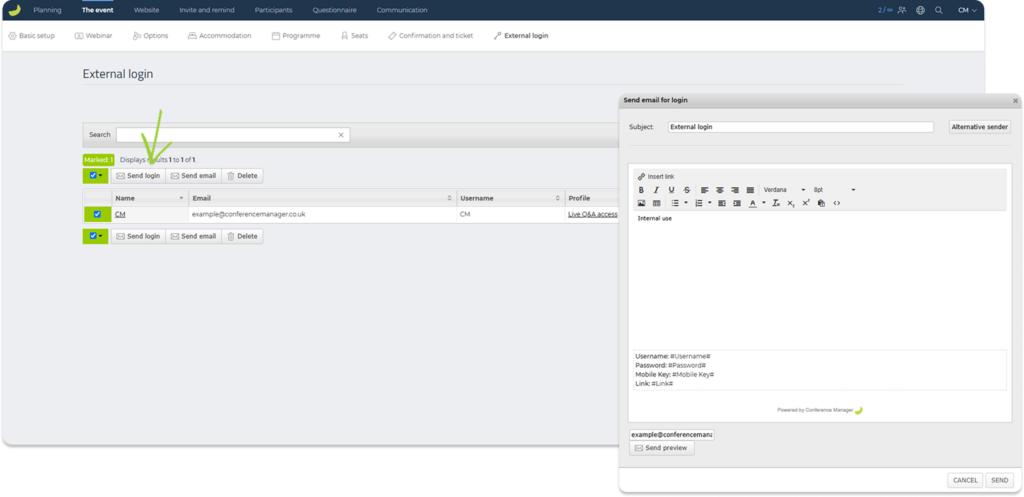This screenshot has height=497, width=1024.
Task: Apply bold formatting in email editor
Action: [x=641, y=190]
